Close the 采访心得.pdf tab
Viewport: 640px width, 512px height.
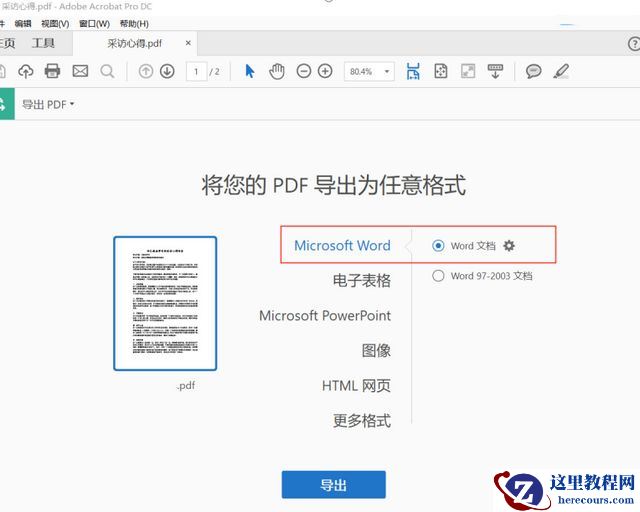tap(188, 42)
